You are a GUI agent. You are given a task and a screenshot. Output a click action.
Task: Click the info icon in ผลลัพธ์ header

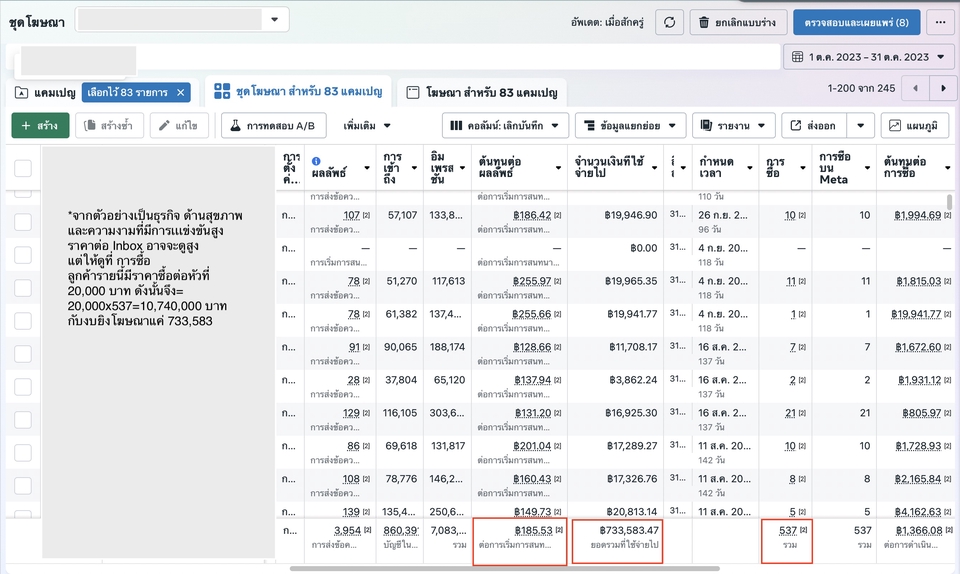[316, 161]
